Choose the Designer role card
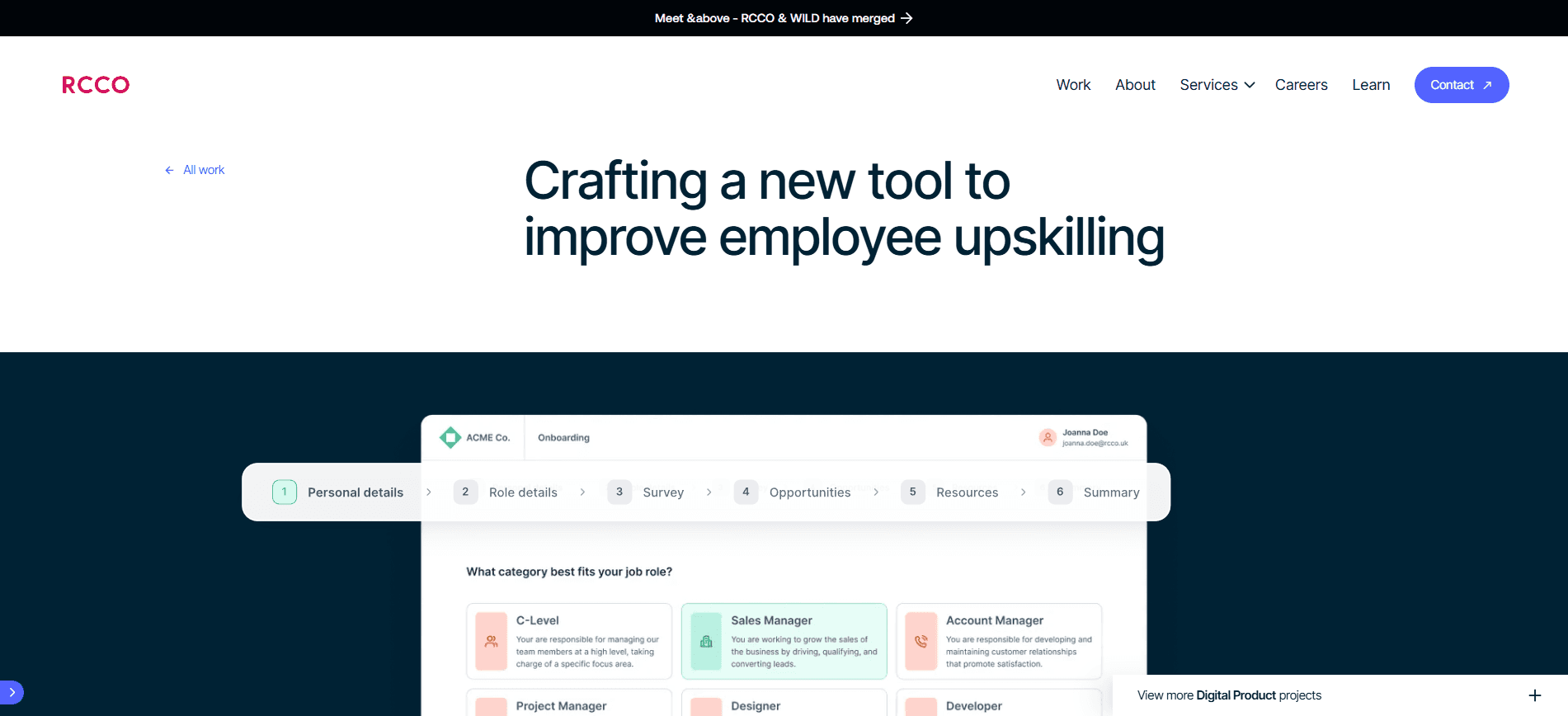Viewport: 1568px width, 716px height. click(x=784, y=703)
